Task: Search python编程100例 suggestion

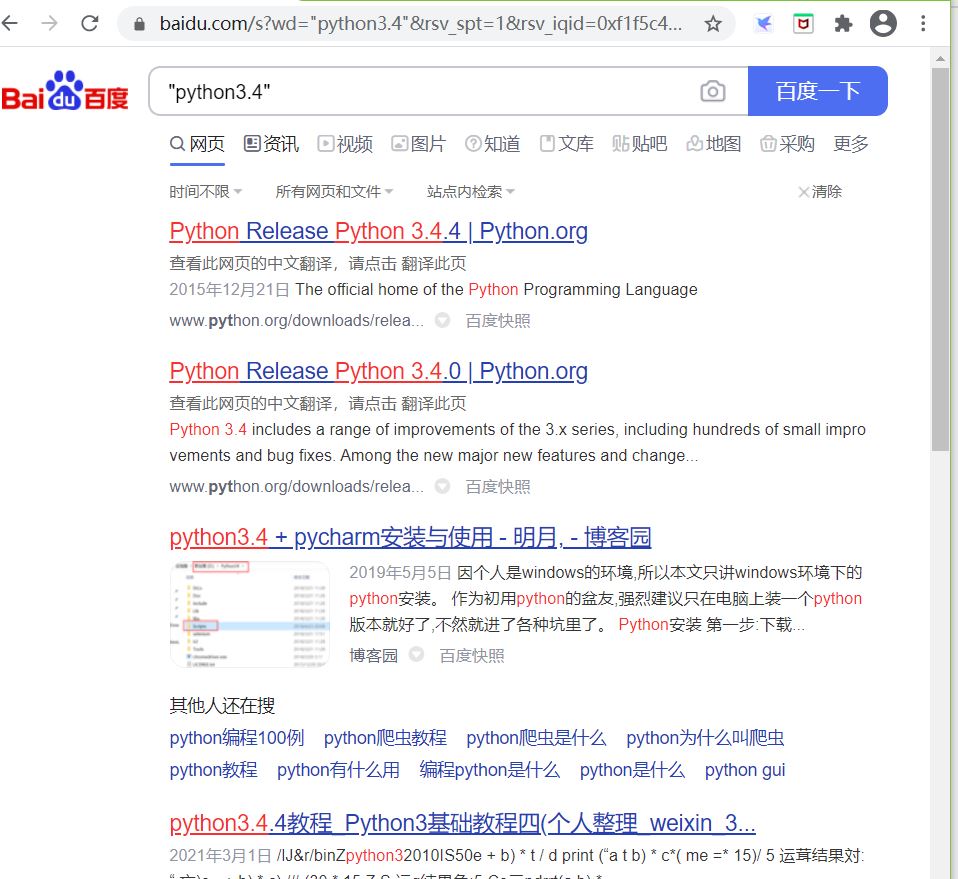Action: click(236, 738)
